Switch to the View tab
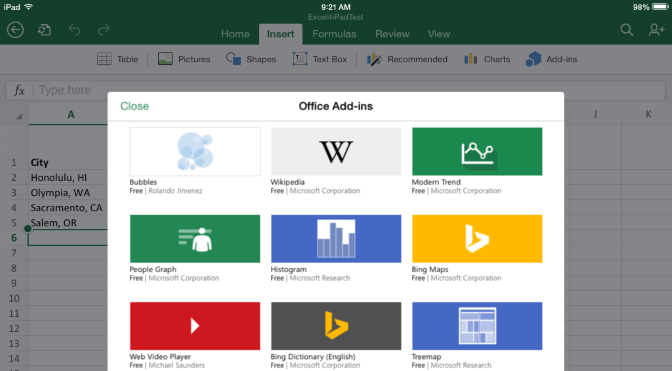This screenshot has width=672, height=371. click(x=439, y=34)
